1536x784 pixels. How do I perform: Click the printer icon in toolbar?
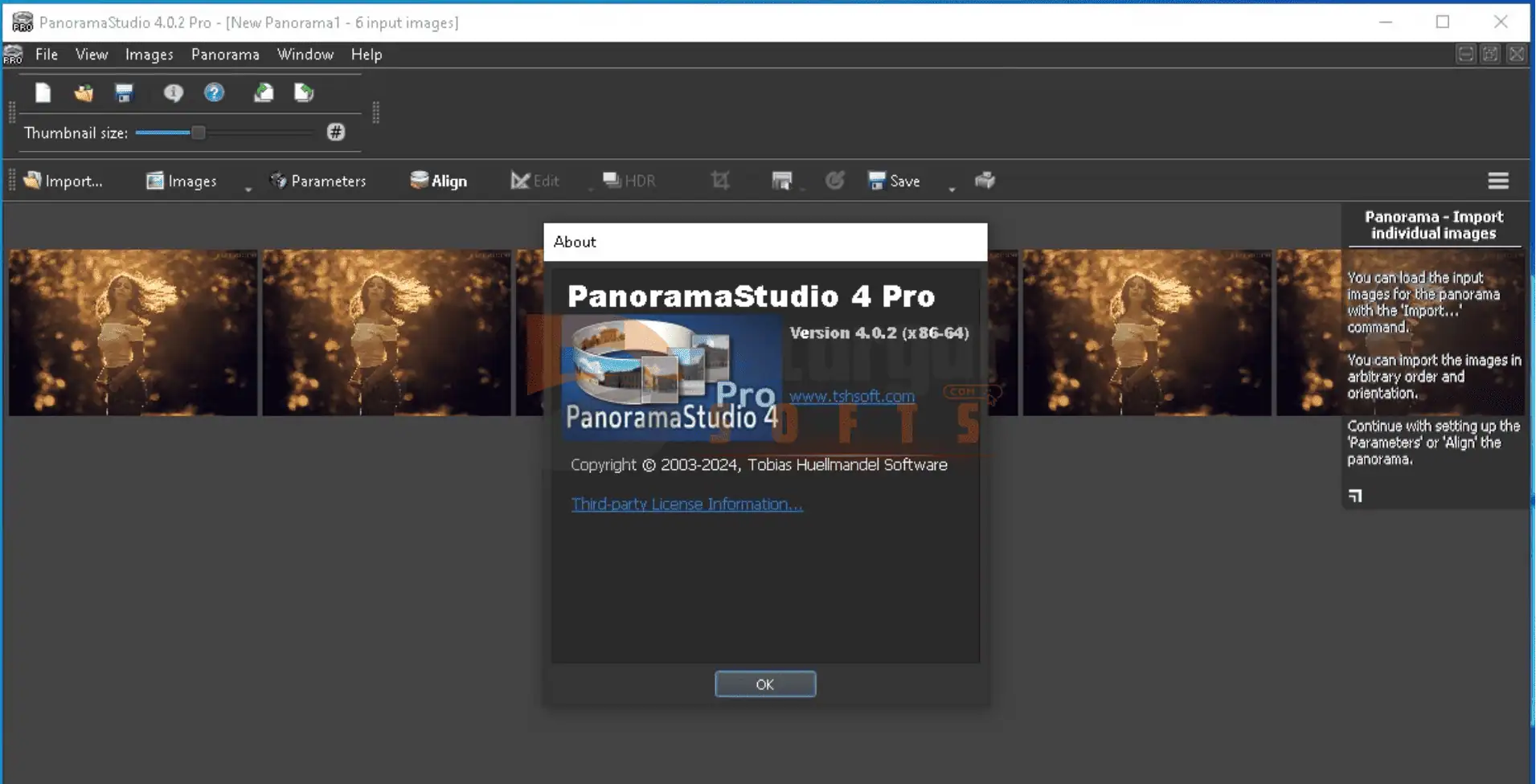[985, 181]
